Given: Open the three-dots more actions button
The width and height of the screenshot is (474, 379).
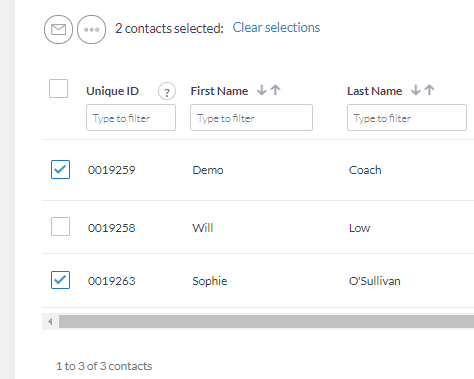Looking at the screenshot, I should pyautogui.click(x=92, y=29).
